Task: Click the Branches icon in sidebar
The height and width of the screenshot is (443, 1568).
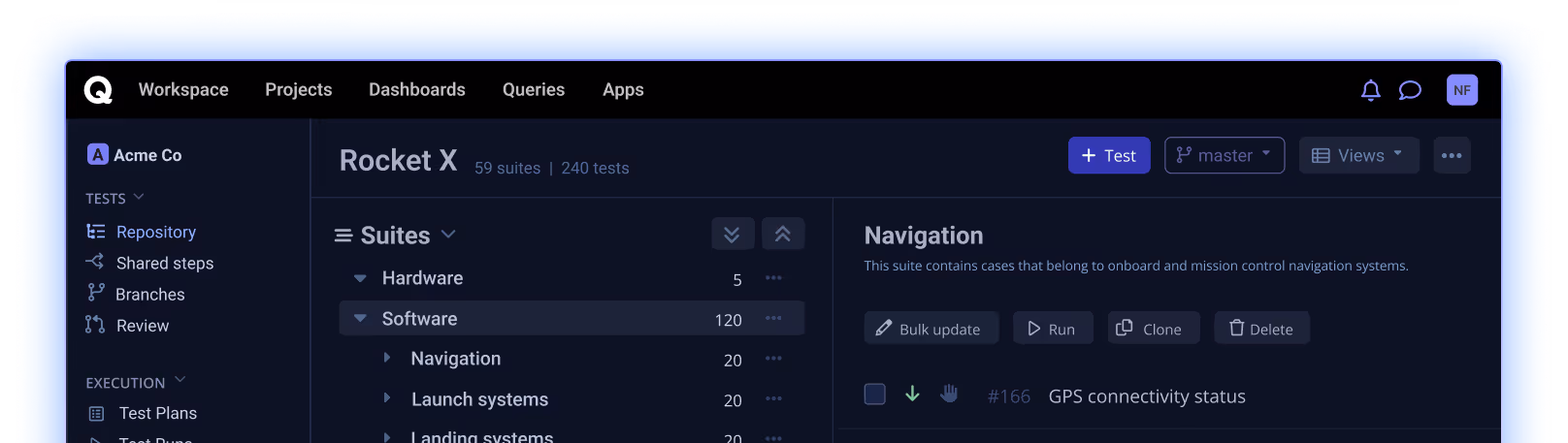Action: click(95, 293)
